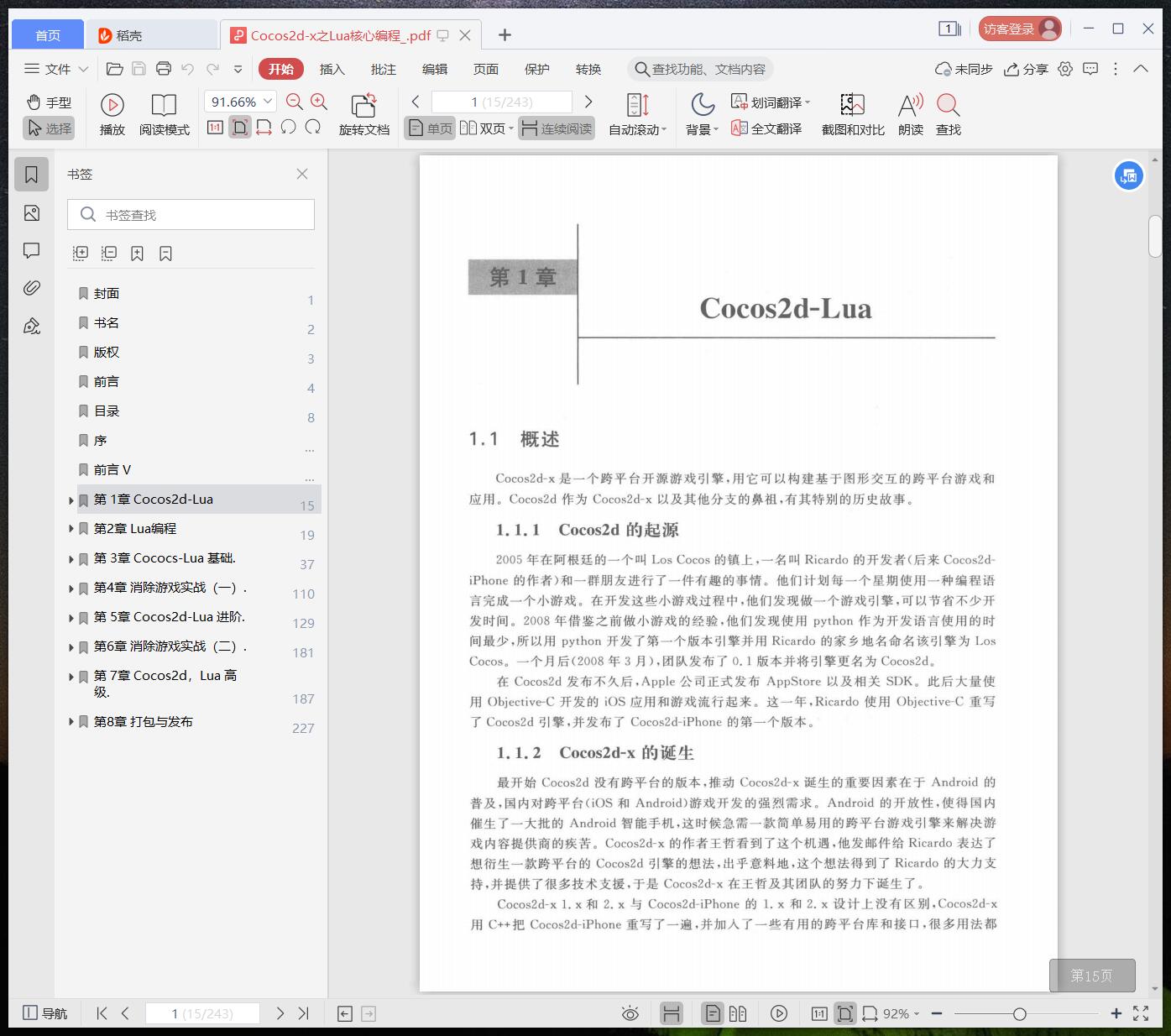
Task: Toggle fit page icon in toolbar
Action: tap(240, 128)
